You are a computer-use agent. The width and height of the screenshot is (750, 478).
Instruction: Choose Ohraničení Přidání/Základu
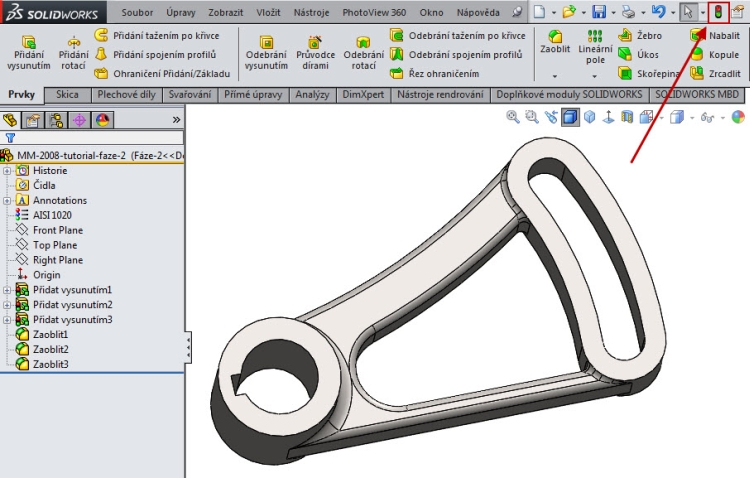(x=163, y=74)
